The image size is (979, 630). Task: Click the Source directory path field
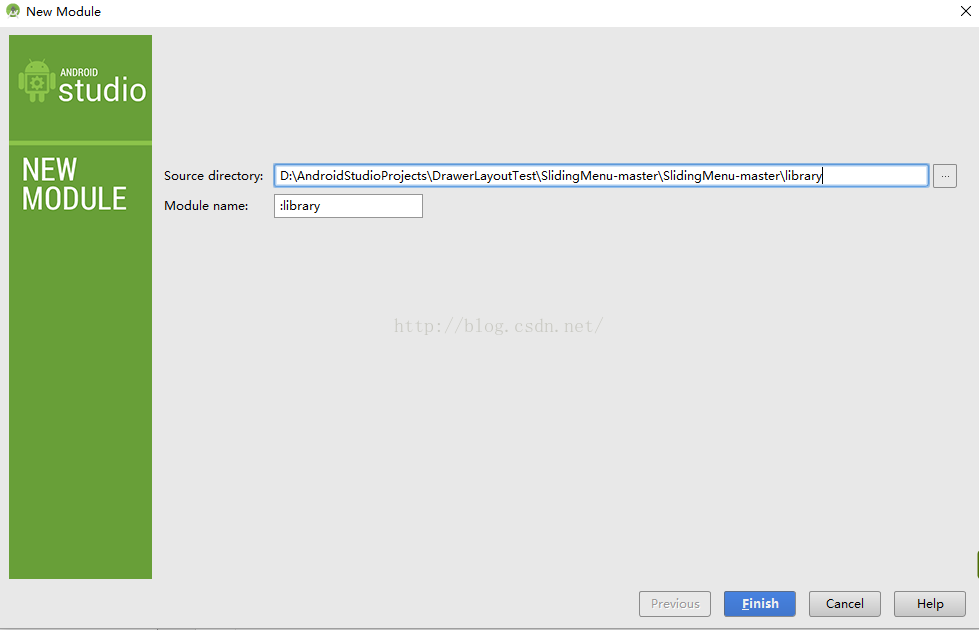pos(601,175)
